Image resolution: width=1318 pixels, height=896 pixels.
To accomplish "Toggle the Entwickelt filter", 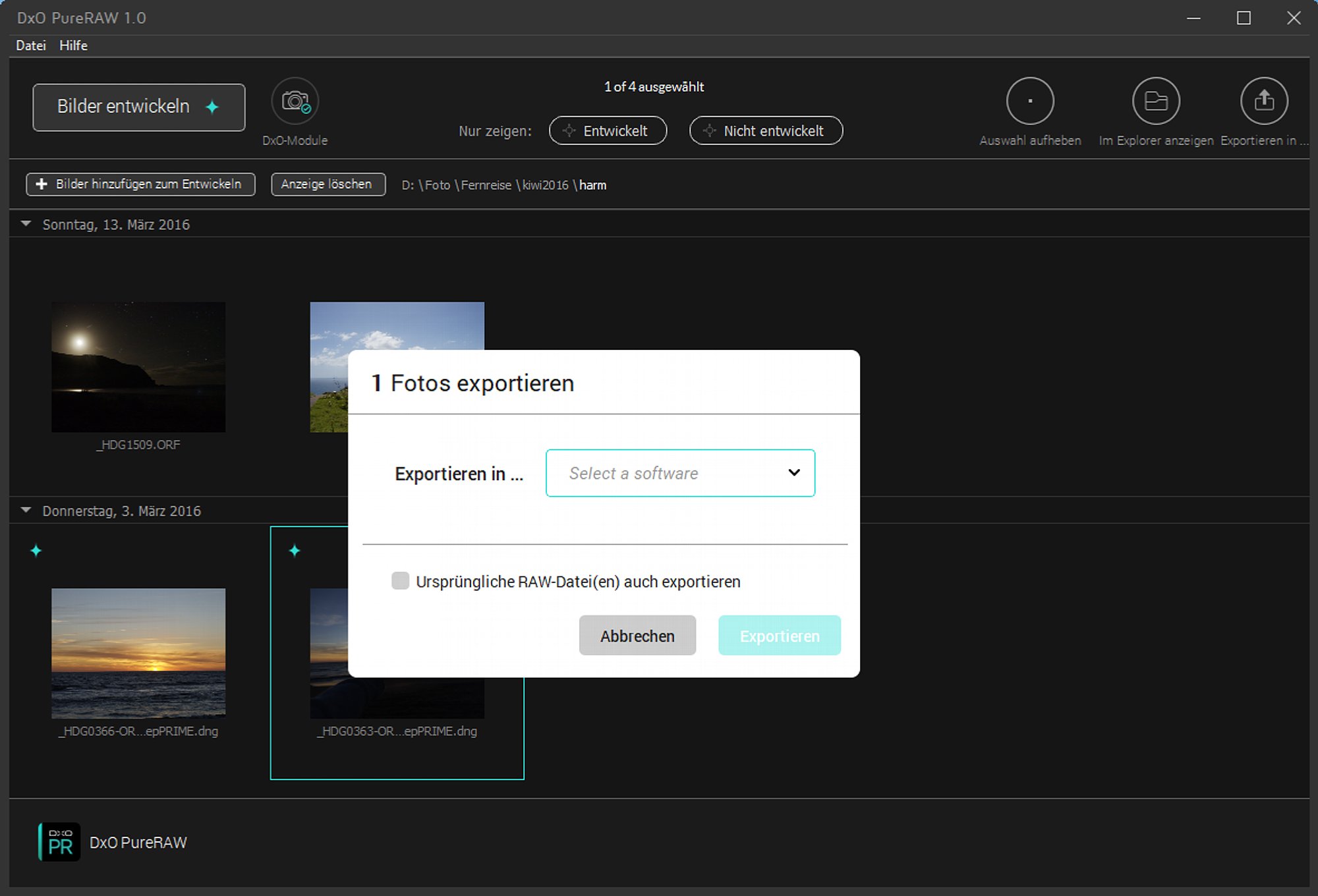I will [608, 130].
